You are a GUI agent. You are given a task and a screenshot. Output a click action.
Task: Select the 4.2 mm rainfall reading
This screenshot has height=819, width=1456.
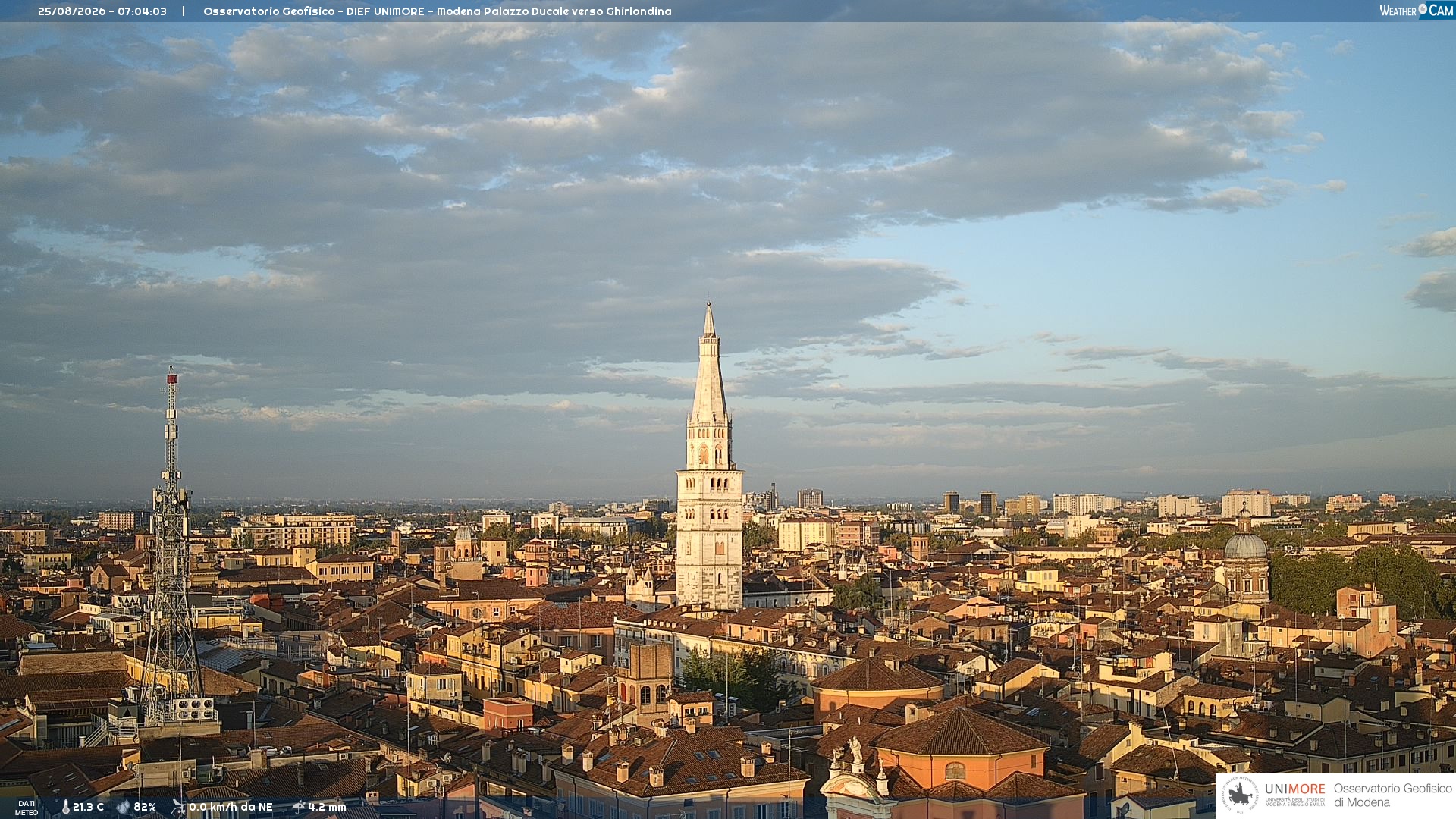(x=327, y=807)
